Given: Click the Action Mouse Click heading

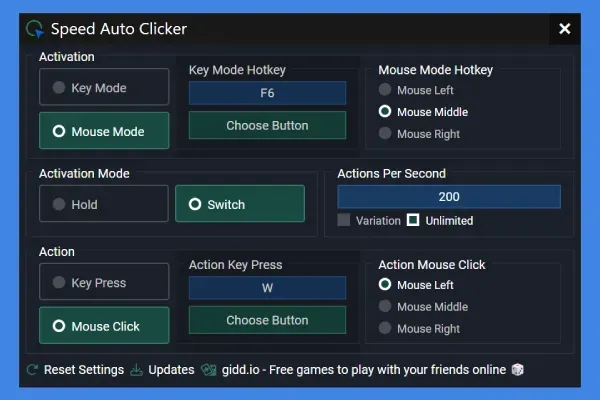Looking at the screenshot, I should pyautogui.click(x=432, y=265).
